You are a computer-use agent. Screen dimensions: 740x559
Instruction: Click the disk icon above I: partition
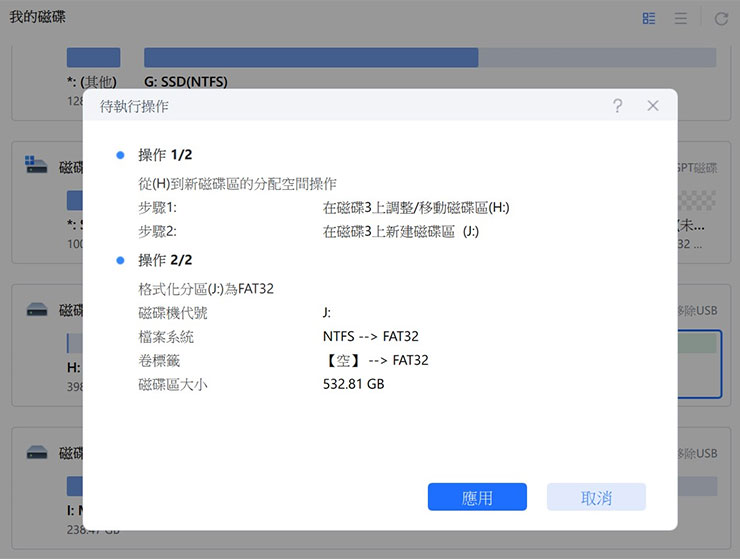pyautogui.click(x=36, y=453)
